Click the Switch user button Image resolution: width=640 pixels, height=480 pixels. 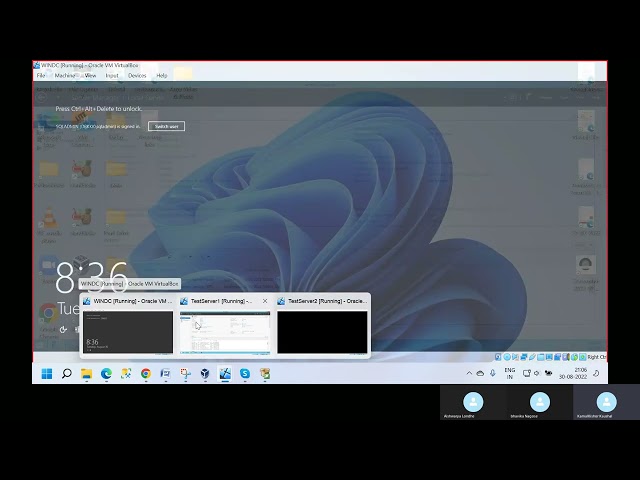coord(167,126)
